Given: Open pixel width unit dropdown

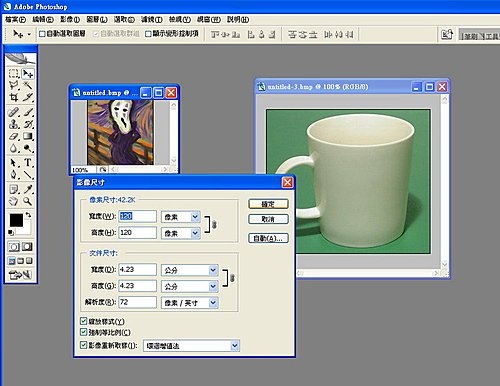Looking at the screenshot, I should click(x=195, y=217).
